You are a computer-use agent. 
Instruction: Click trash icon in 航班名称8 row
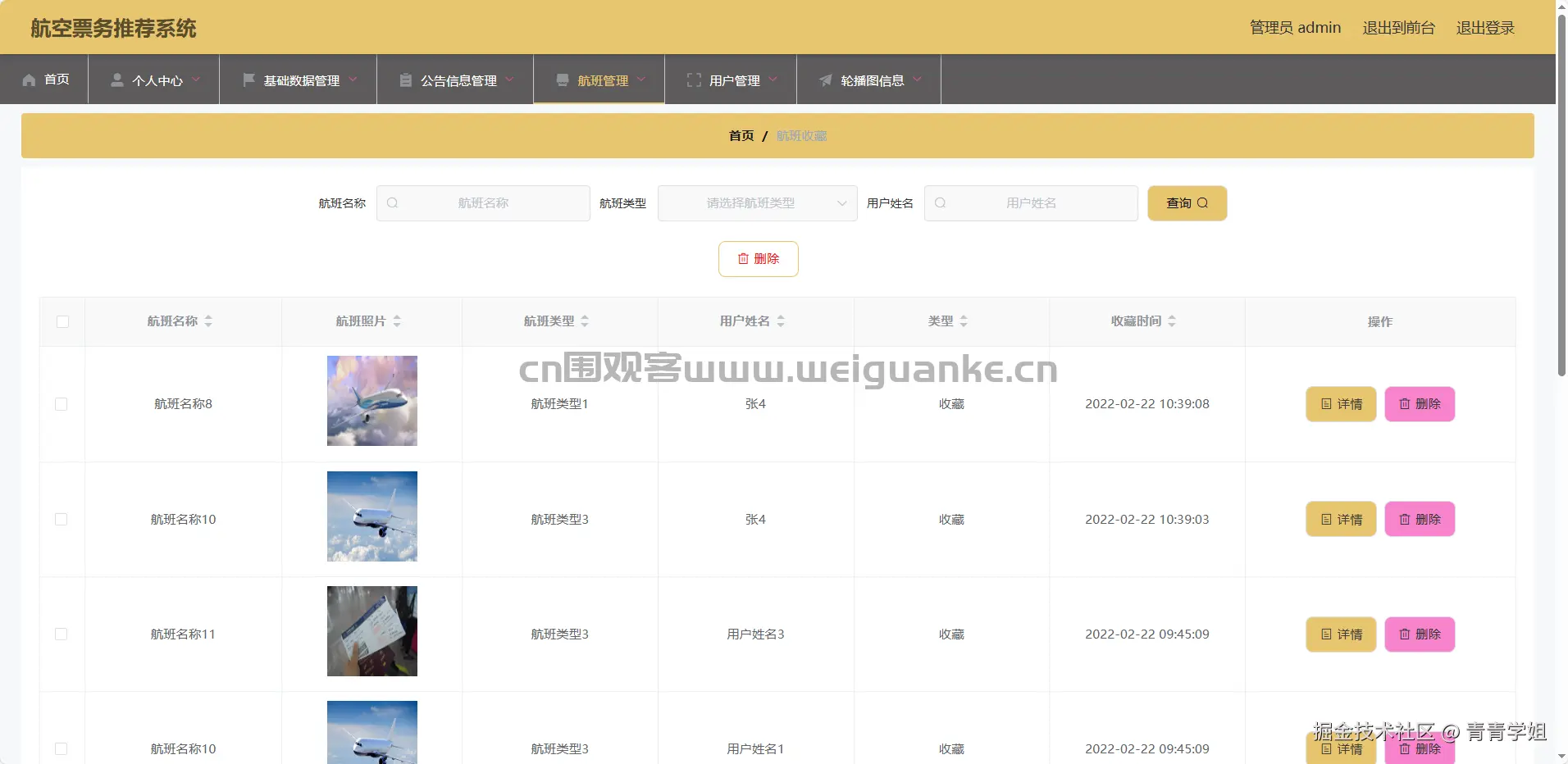tap(1405, 404)
